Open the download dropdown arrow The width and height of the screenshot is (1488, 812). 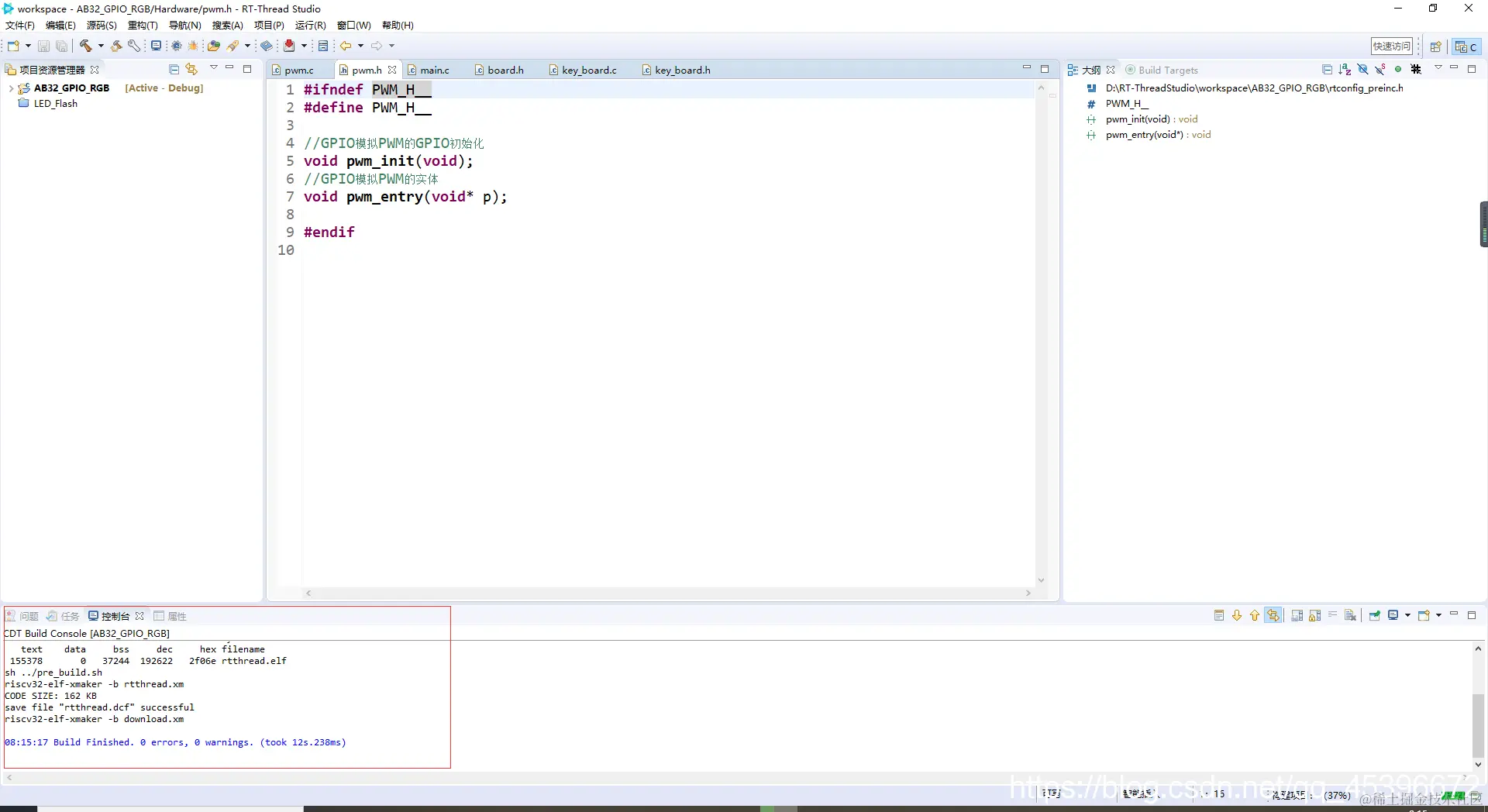click(305, 46)
